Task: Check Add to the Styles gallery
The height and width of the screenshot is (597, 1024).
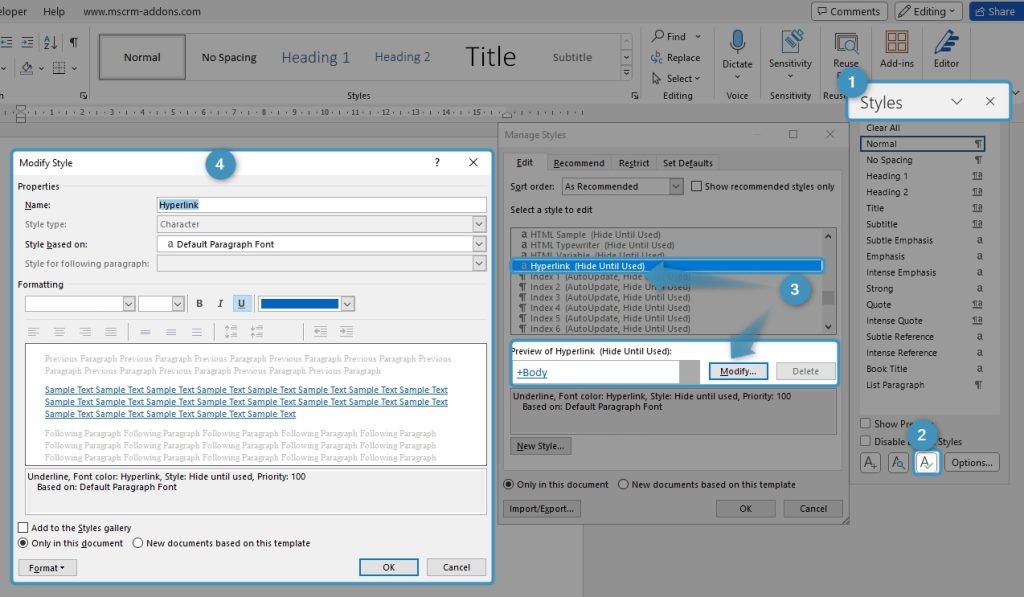Action: click(22, 527)
